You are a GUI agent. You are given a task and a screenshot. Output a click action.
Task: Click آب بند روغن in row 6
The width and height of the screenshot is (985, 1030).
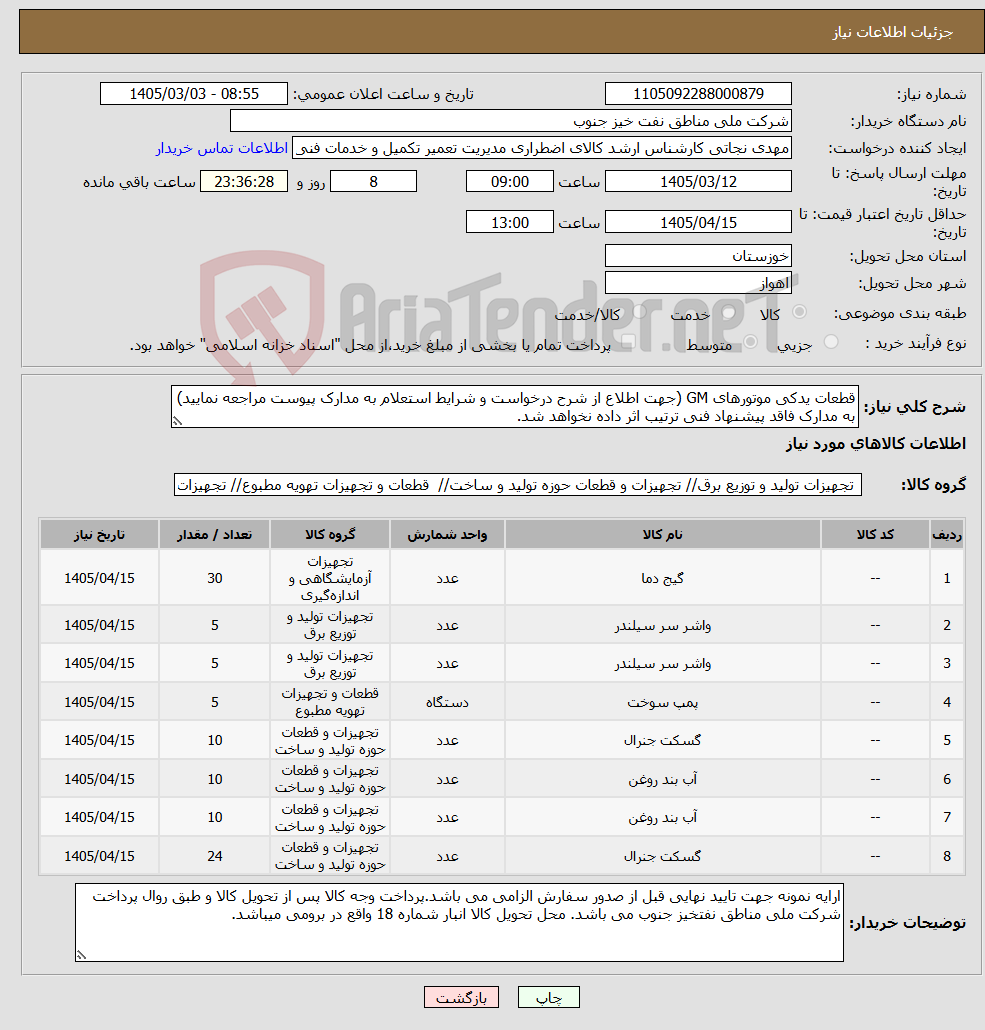point(662,779)
